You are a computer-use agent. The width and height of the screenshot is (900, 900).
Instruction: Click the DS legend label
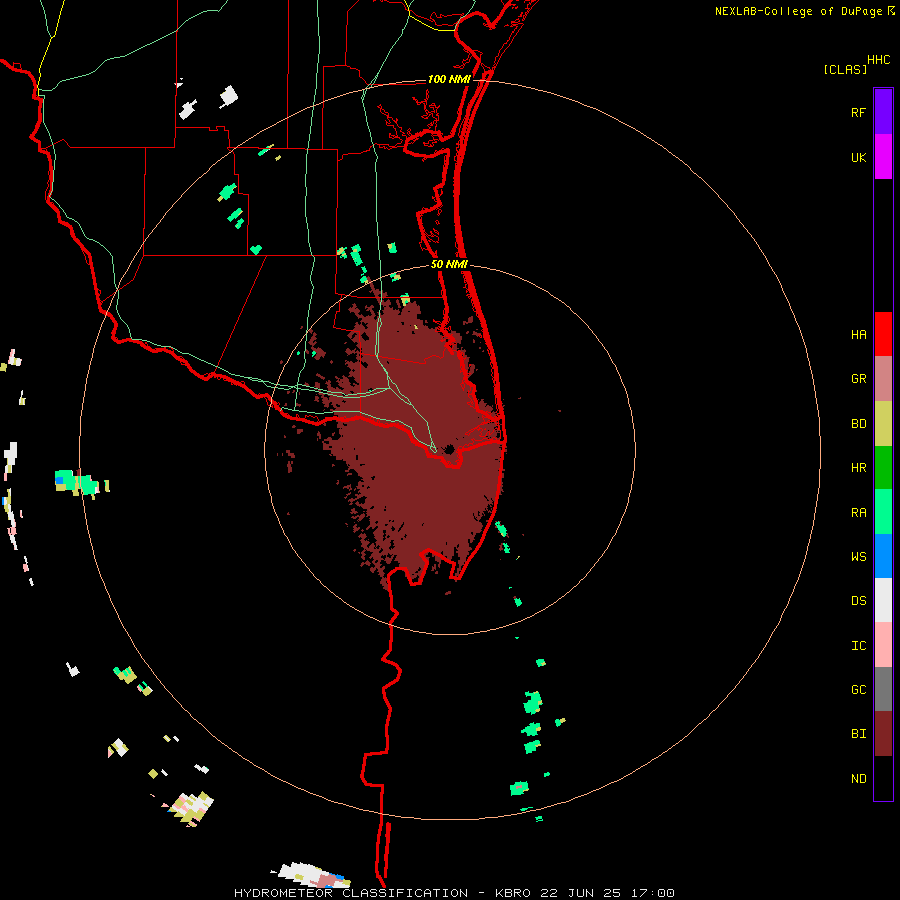tap(858, 601)
